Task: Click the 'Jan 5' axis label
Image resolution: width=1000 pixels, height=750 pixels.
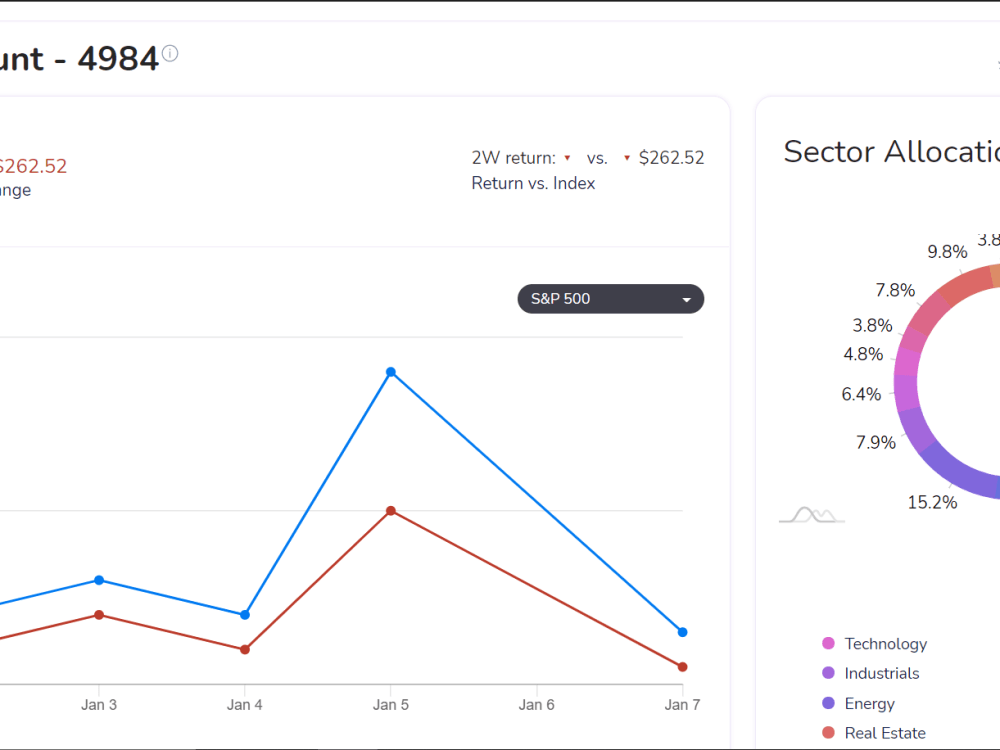Action: coord(391,705)
